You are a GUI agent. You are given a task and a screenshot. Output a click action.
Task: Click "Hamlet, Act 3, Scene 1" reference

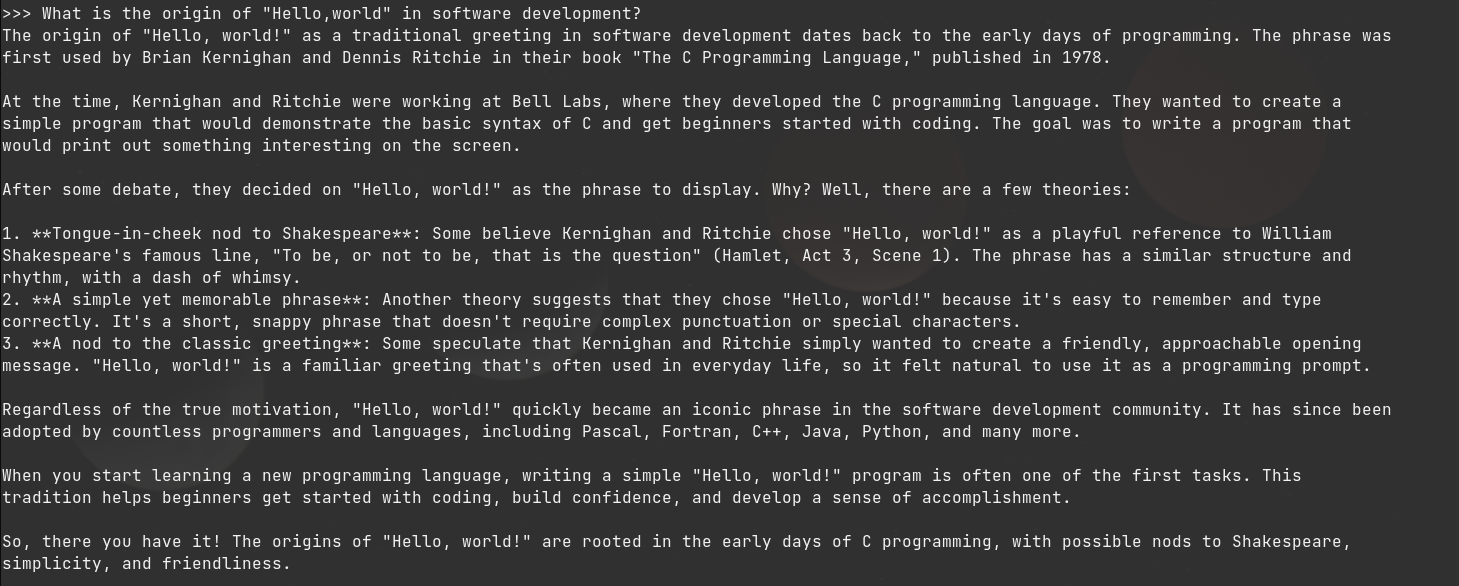(x=832, y=256)
